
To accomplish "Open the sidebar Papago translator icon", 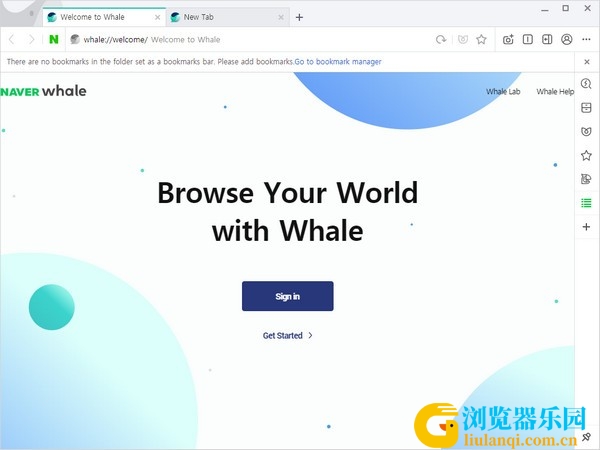I will coord(586,132).
